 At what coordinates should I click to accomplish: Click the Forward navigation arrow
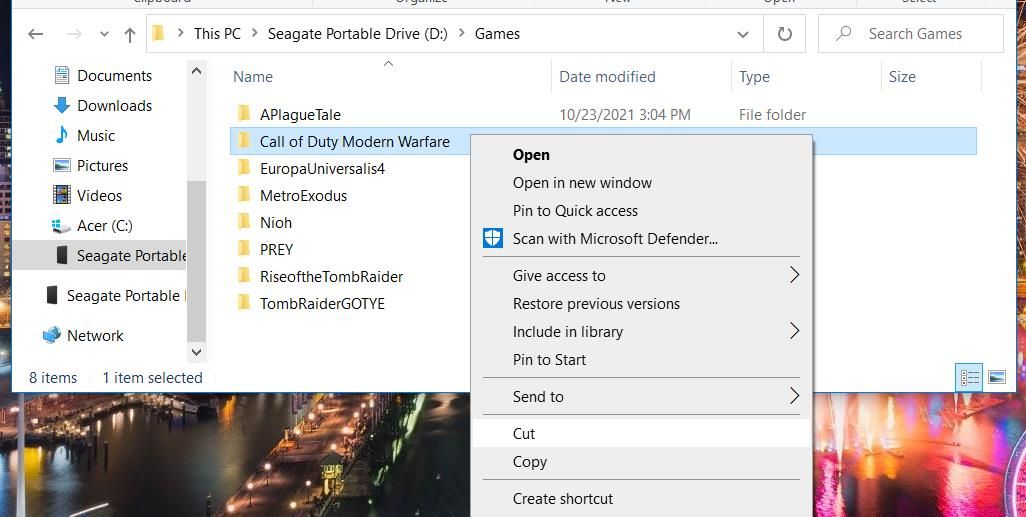coord(73,34)
